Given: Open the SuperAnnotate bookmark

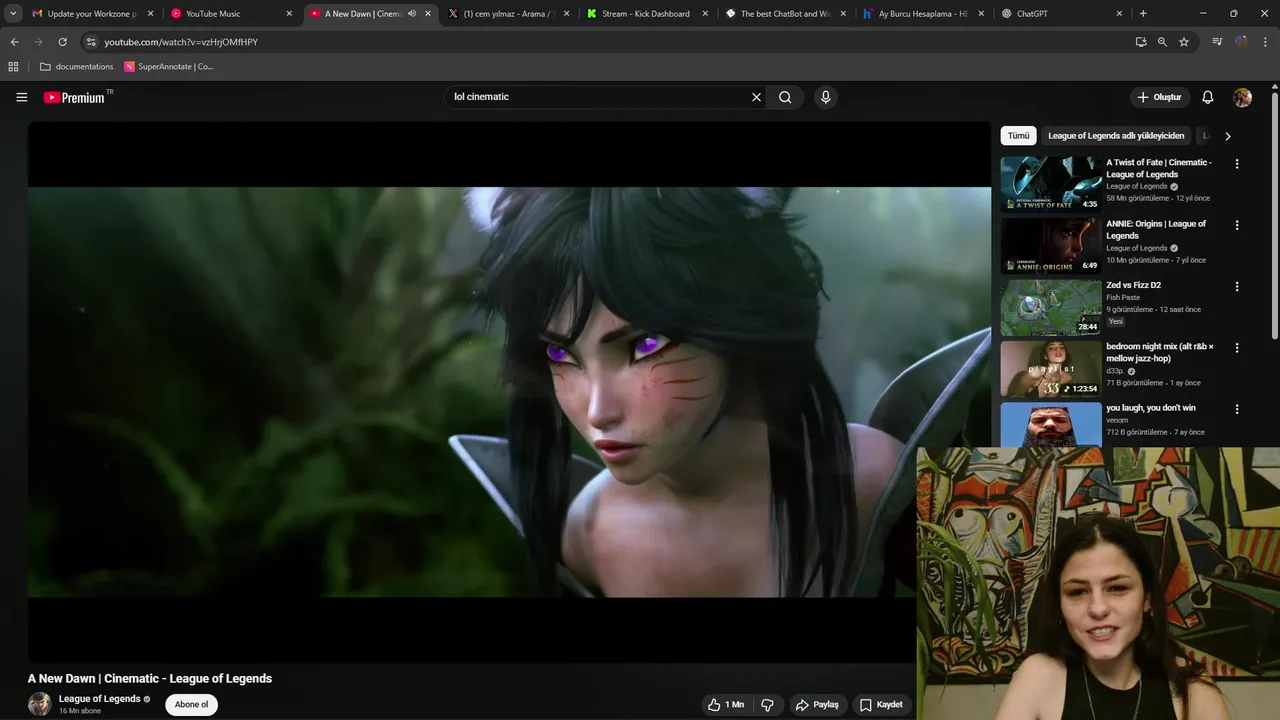Looking at the screenshot, I should tap(169, 67).
